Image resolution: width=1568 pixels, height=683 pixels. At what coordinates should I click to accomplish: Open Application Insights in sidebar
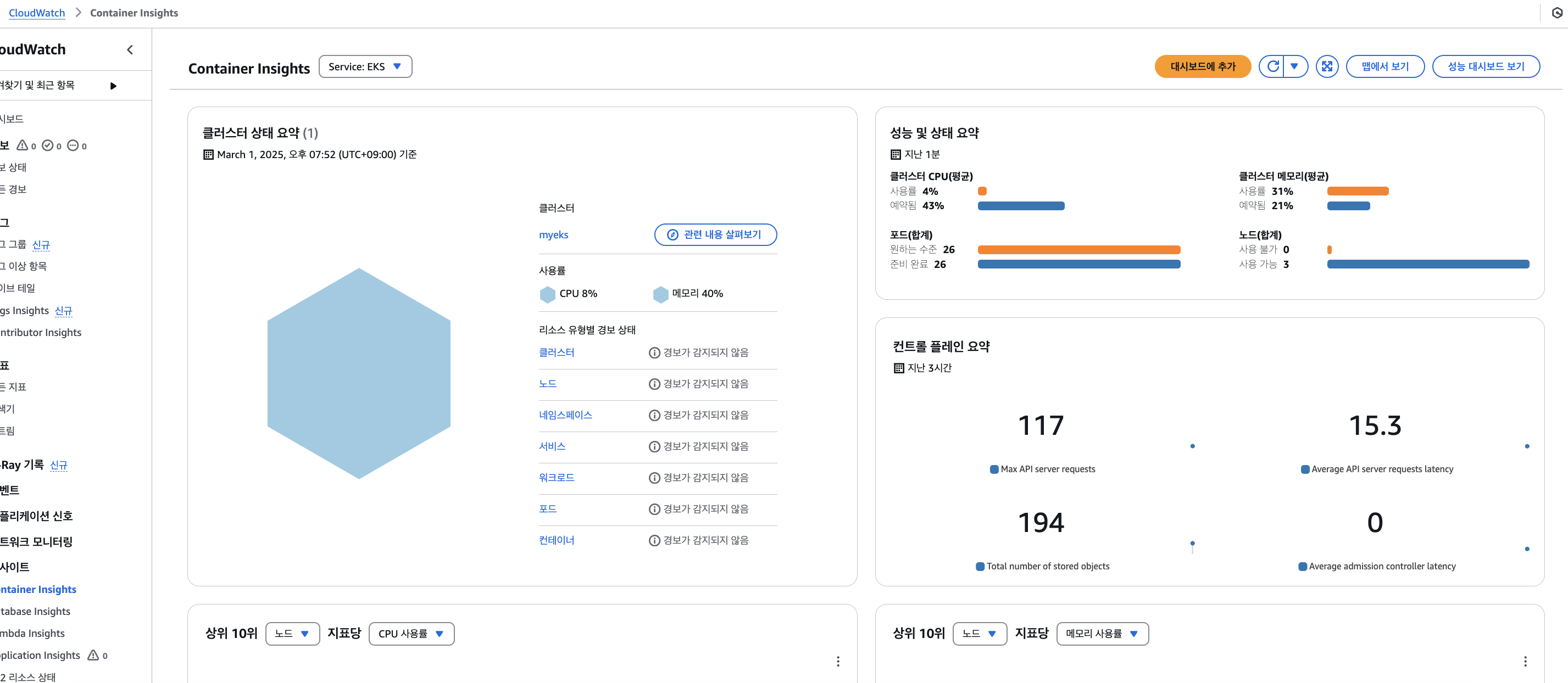pyautogui.click(x=40, y=655)
